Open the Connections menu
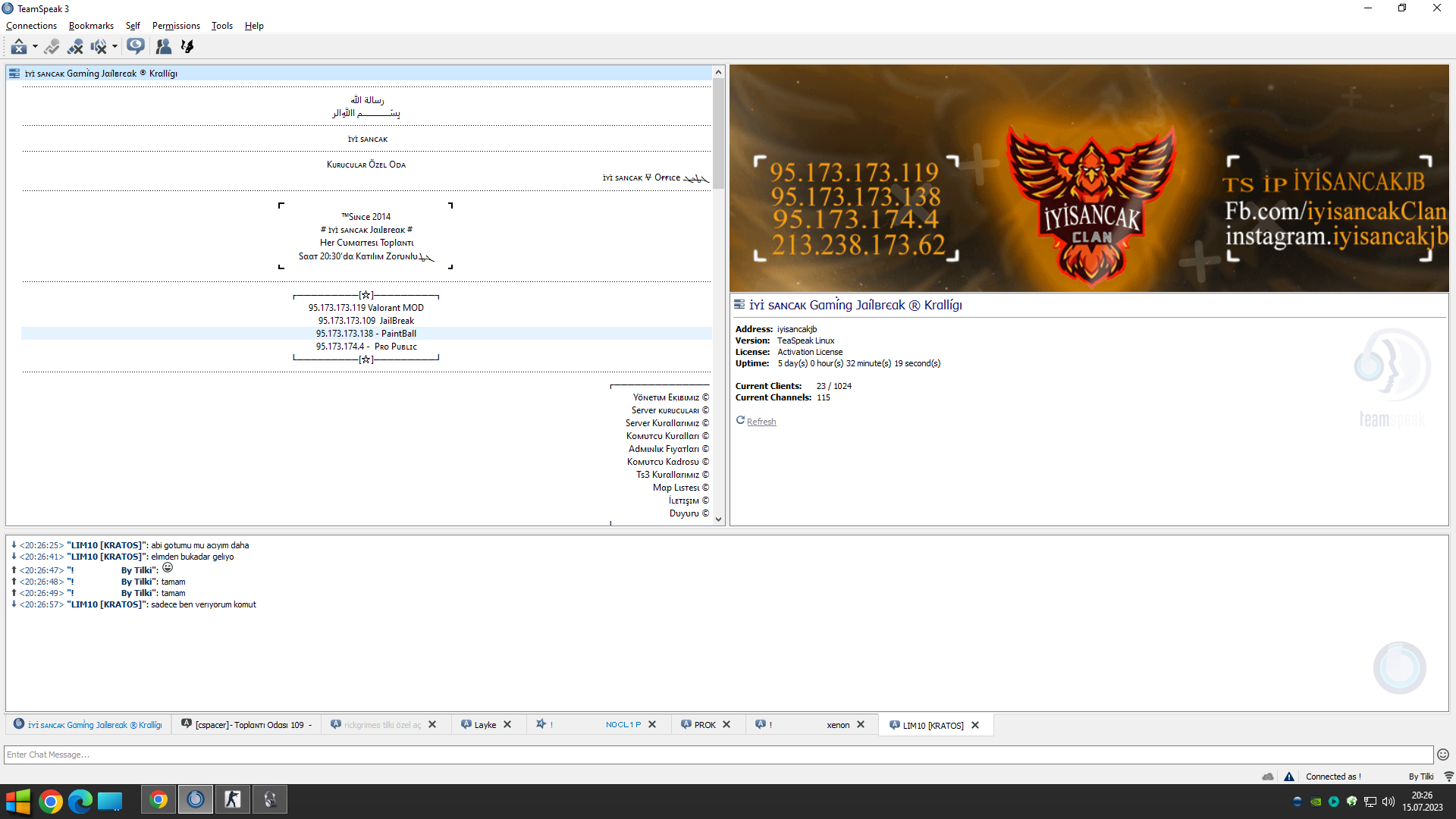Image resolution: width=1456 pixels, height=819 pixels. pos(31,26)
